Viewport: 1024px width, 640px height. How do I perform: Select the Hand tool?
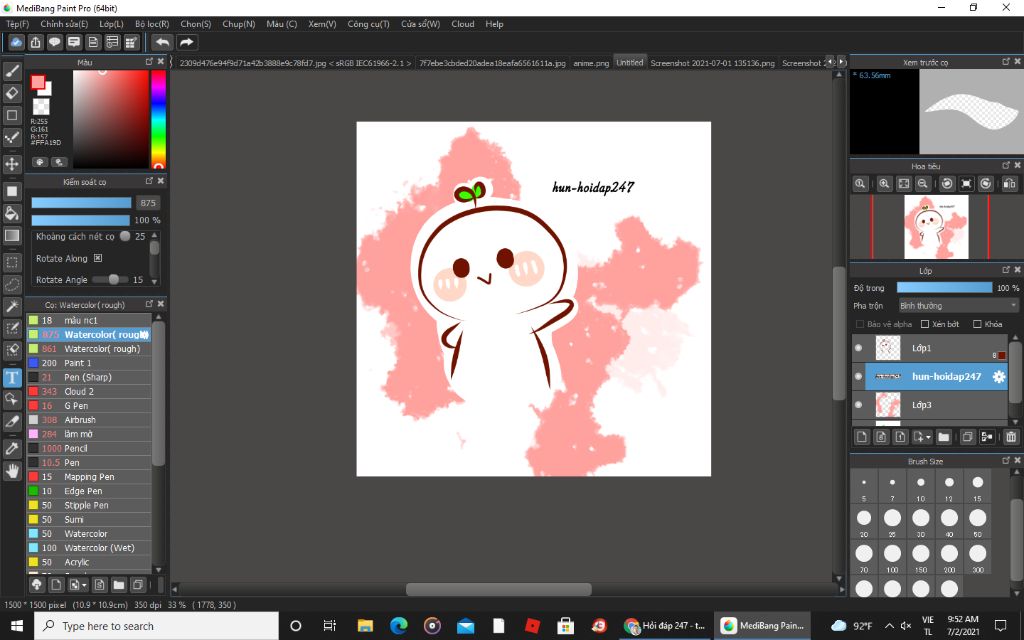pos(12,471)
